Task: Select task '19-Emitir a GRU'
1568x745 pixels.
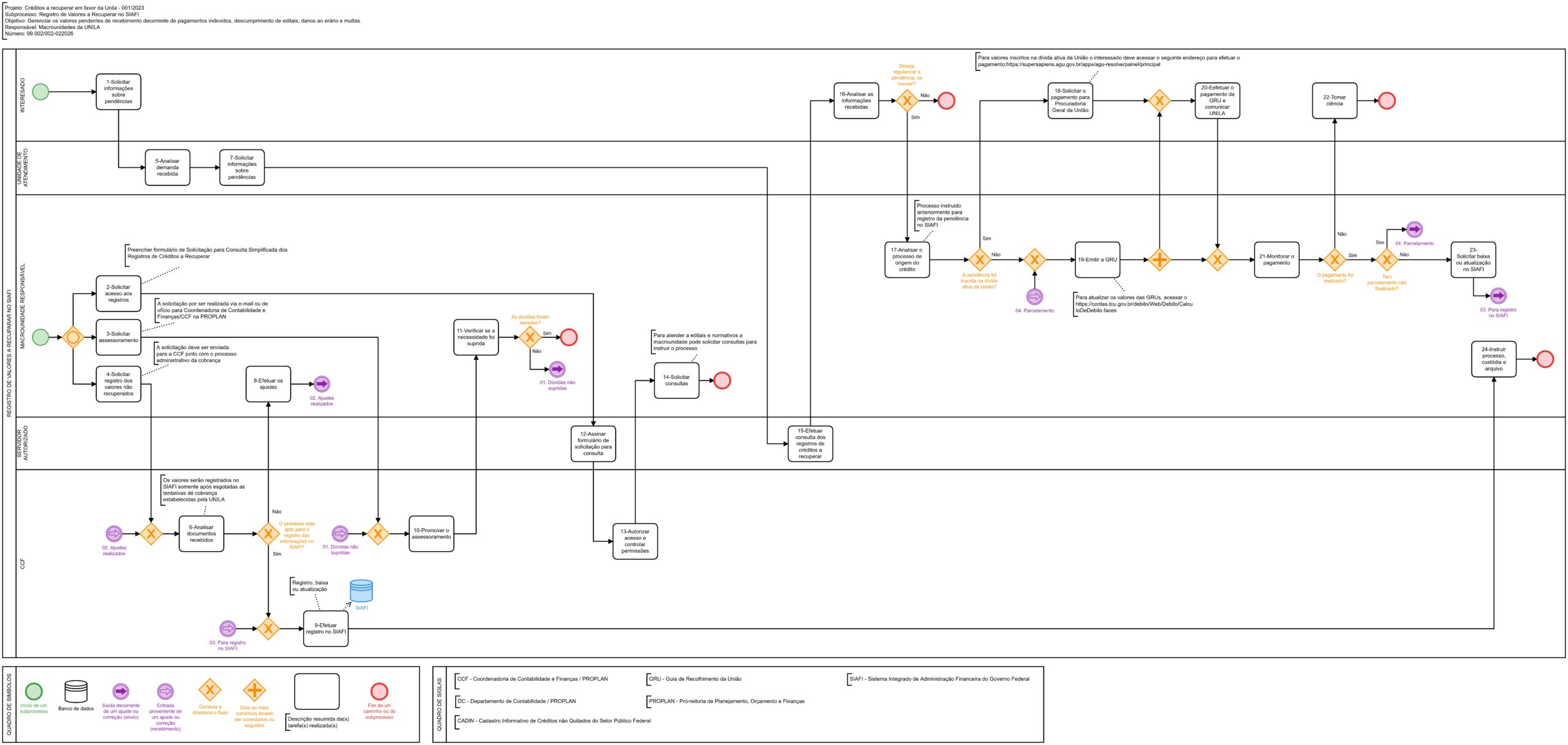Action: pos(1097,260)
